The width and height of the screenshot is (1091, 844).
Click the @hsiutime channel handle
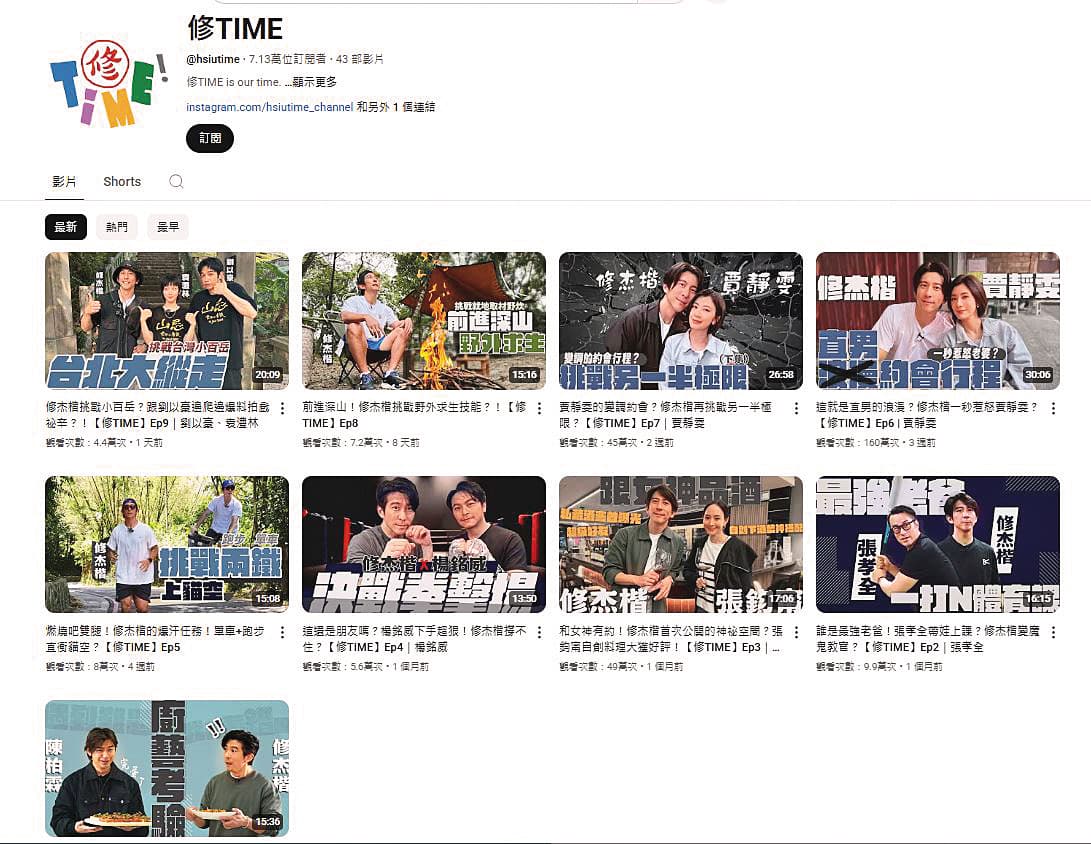[213, 59]
